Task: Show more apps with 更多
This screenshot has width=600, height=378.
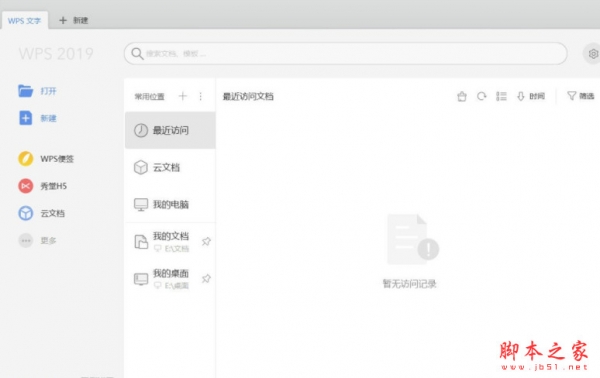Action: click(x=38, y=241)
